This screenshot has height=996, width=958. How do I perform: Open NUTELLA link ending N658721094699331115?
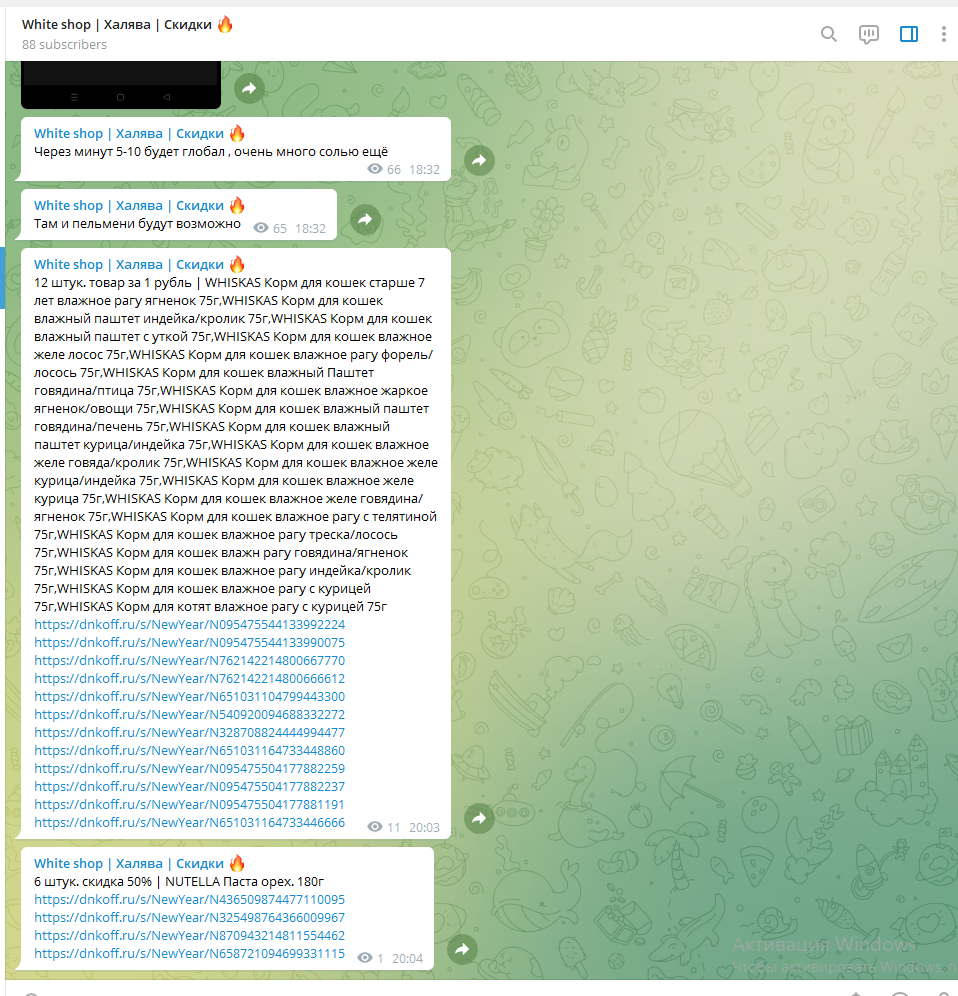[189, 953]
